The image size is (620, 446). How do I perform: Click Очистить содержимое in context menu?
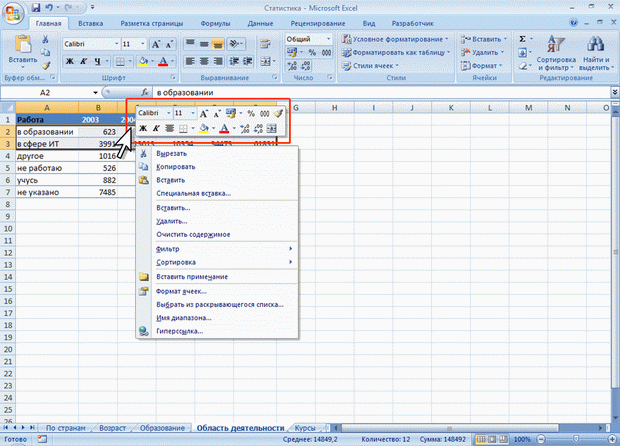(x=217, y=234)
